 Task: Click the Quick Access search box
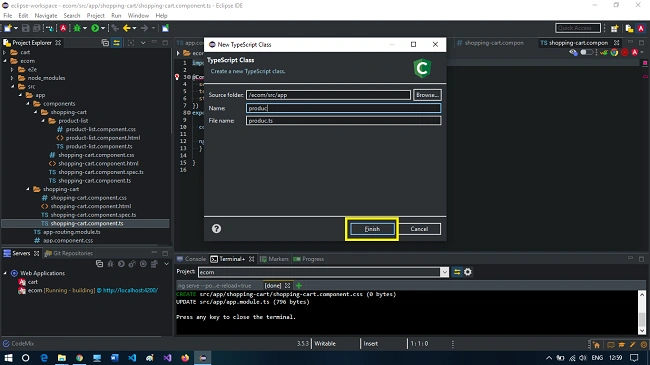pyautogui.click(x=578, y=28)
